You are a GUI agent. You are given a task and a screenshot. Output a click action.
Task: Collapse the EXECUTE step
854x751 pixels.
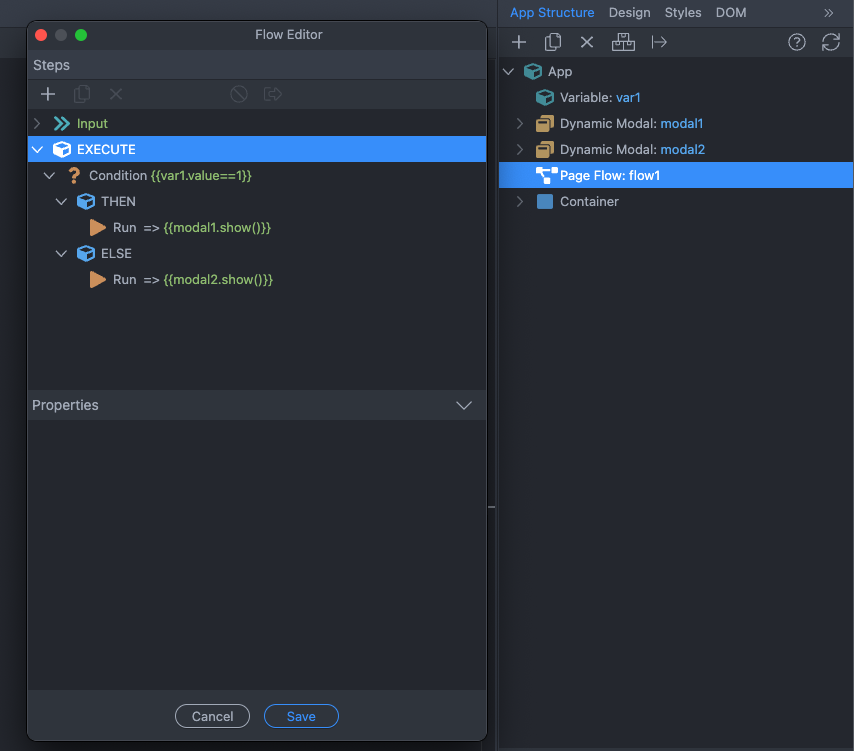38,150
